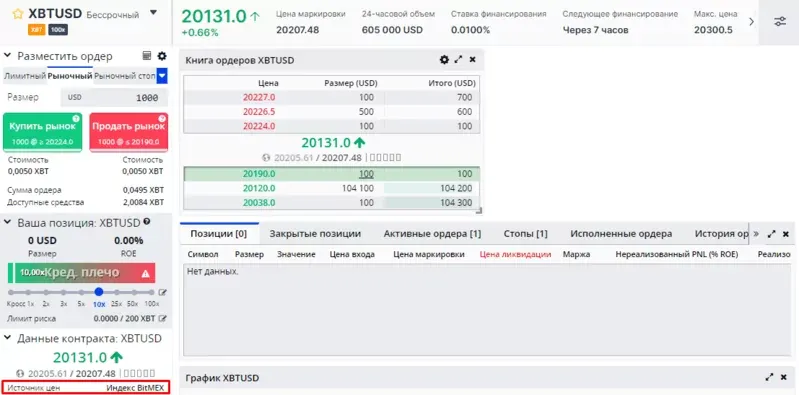
Task: Open the XBTUSD instrument dropdown arrow
Action: coord(153,13)
